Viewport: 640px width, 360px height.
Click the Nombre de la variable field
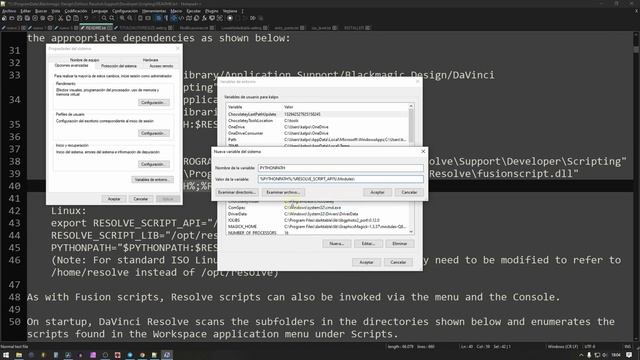coord(340,168)
